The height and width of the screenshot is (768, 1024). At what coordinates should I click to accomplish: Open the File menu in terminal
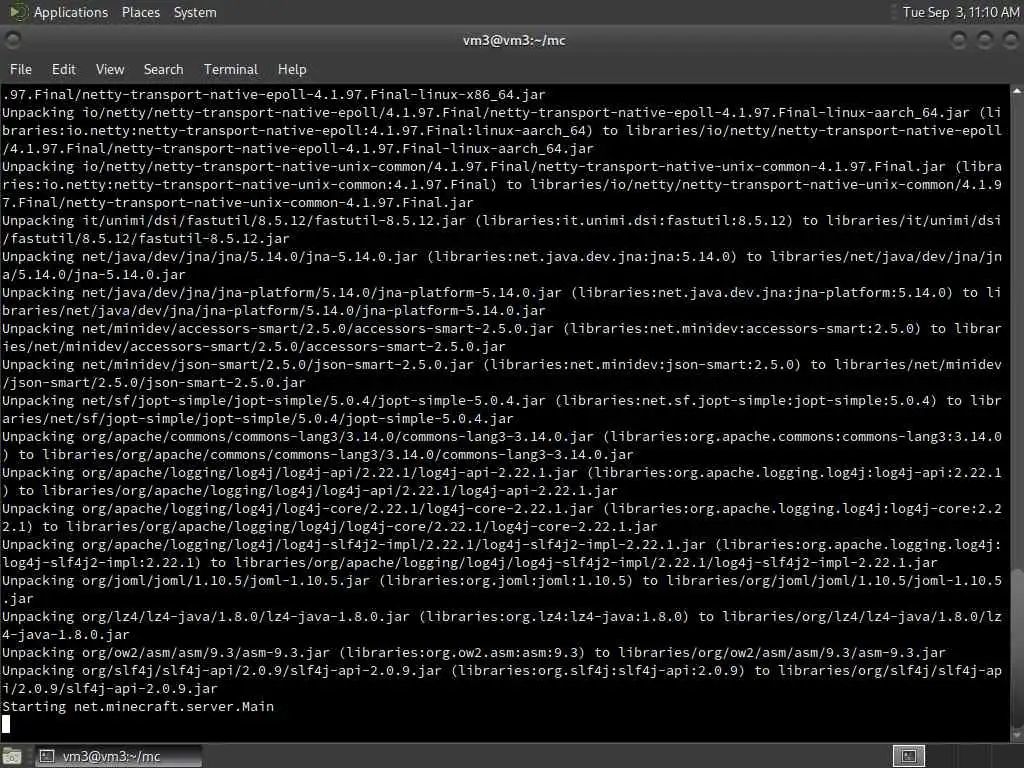click(x=20, y=69)
